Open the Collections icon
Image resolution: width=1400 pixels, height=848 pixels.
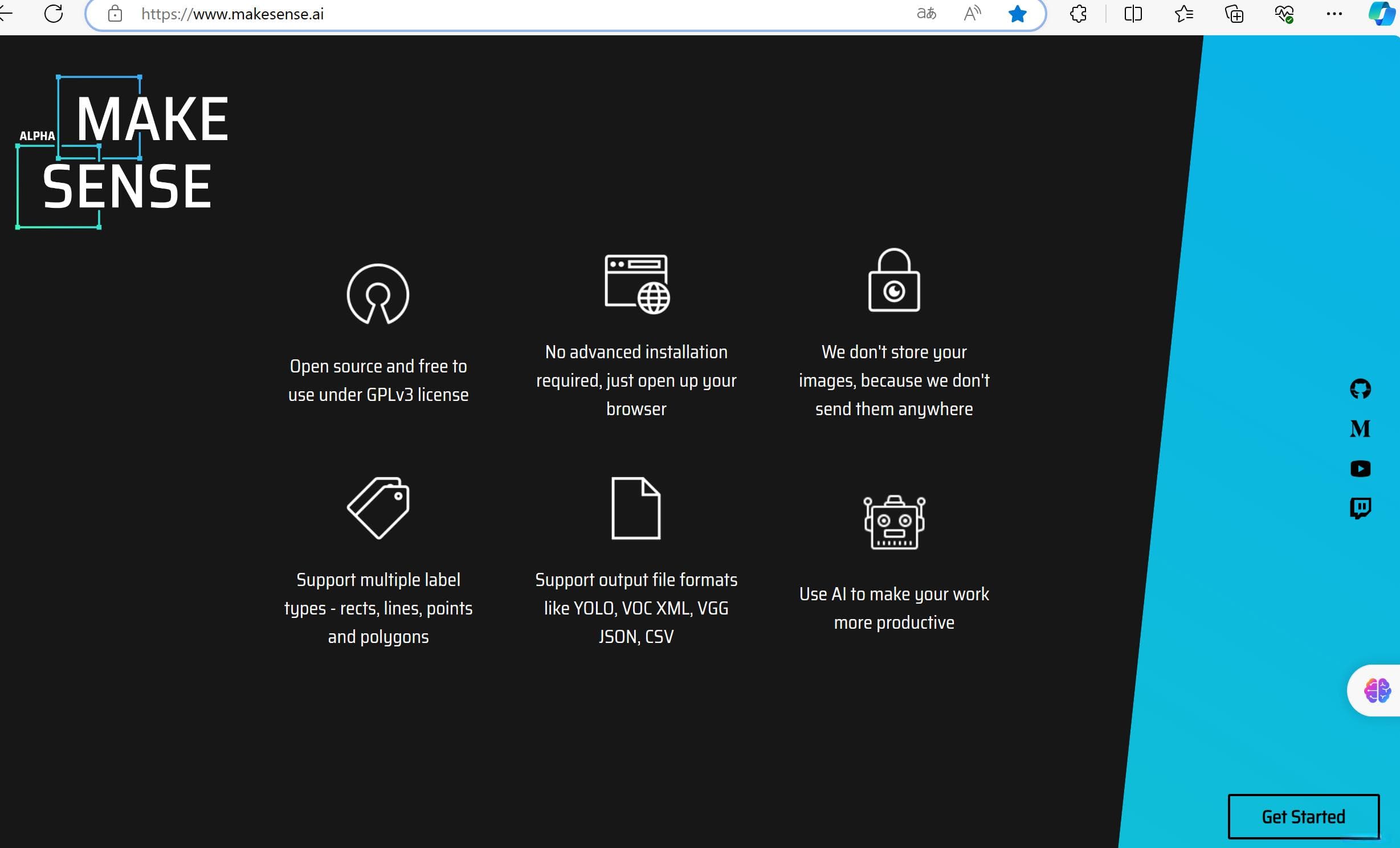click(1234, 13)
